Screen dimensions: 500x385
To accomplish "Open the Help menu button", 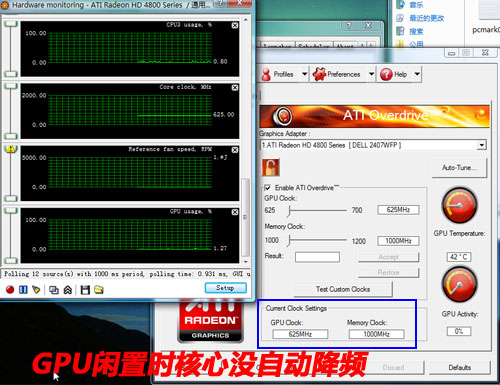I will tap(394, 74).
